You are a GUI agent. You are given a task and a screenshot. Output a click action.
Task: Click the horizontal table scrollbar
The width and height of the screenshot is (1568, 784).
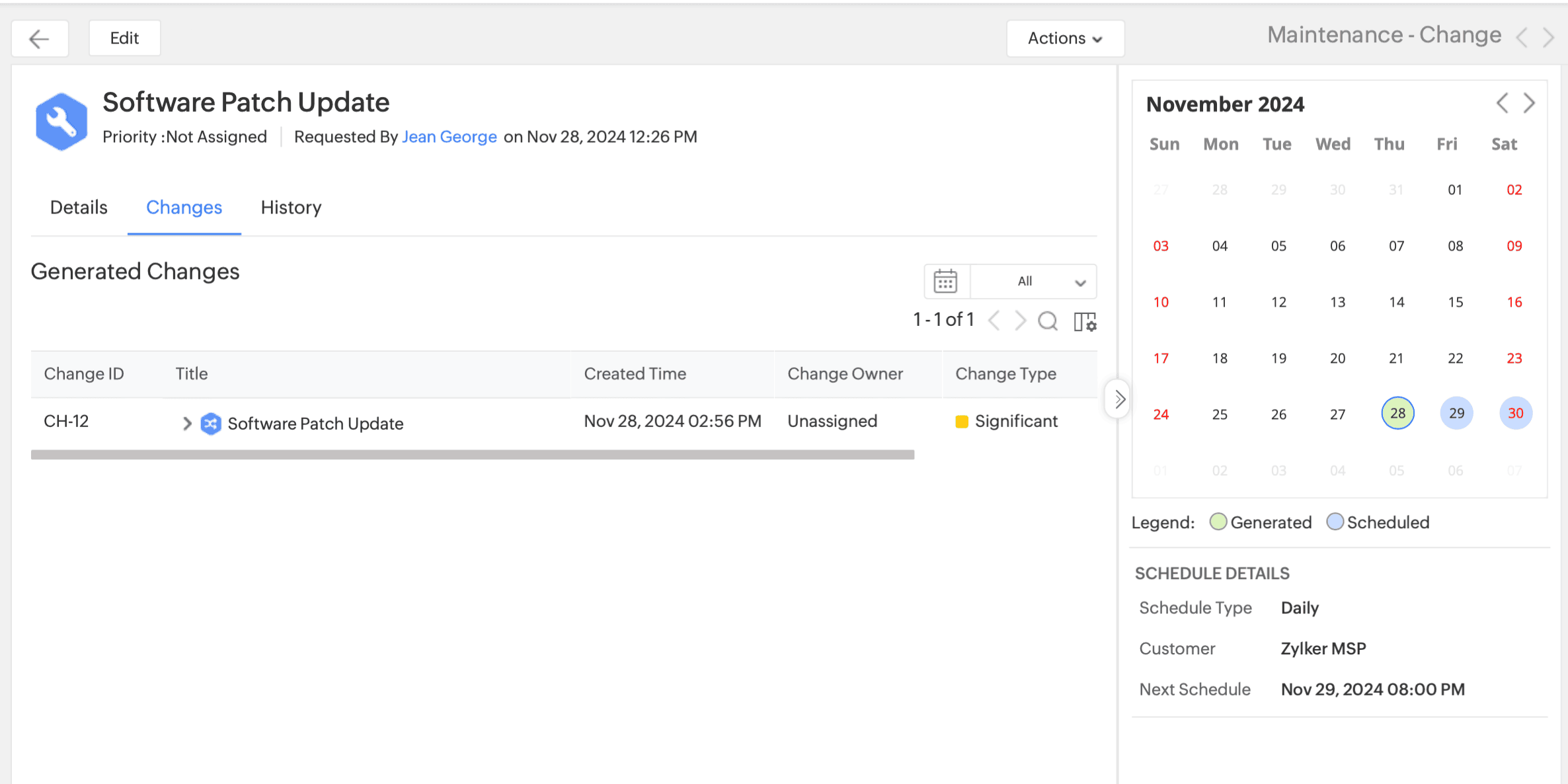click(x=472, y=455)
